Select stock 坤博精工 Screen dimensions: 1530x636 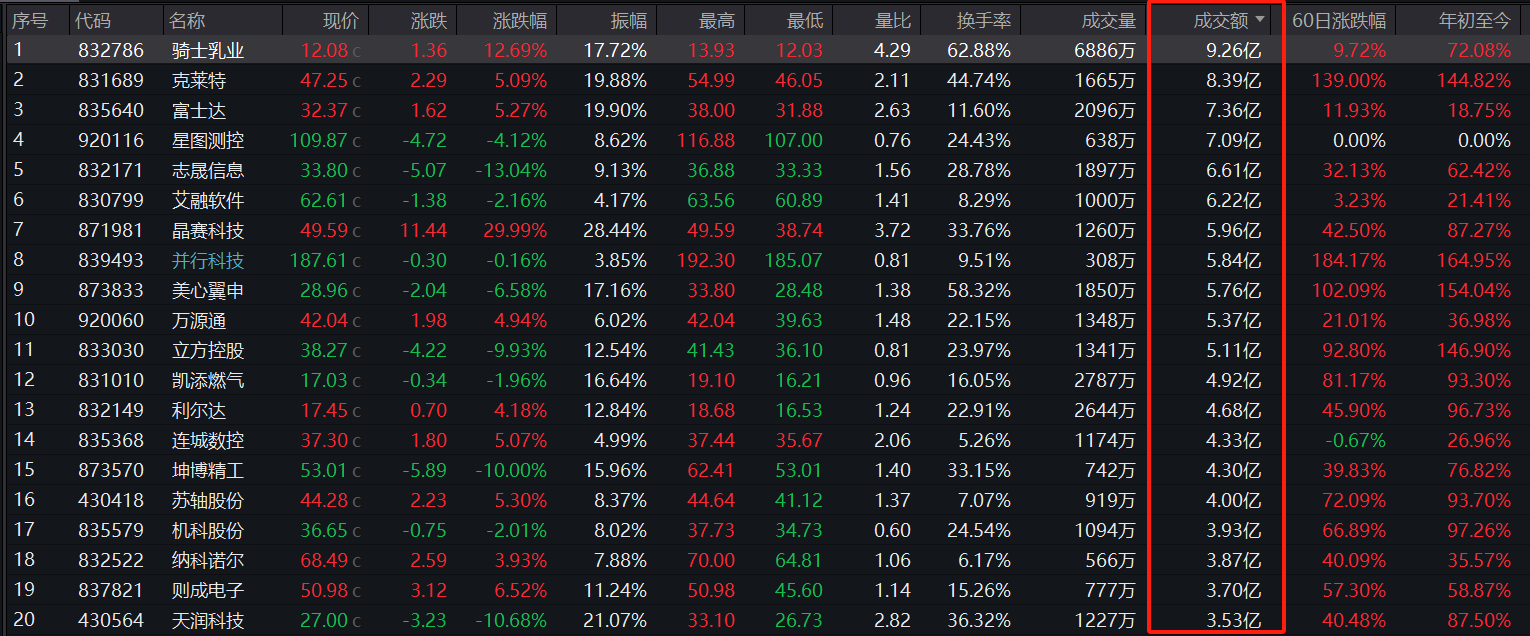point(207,470)
